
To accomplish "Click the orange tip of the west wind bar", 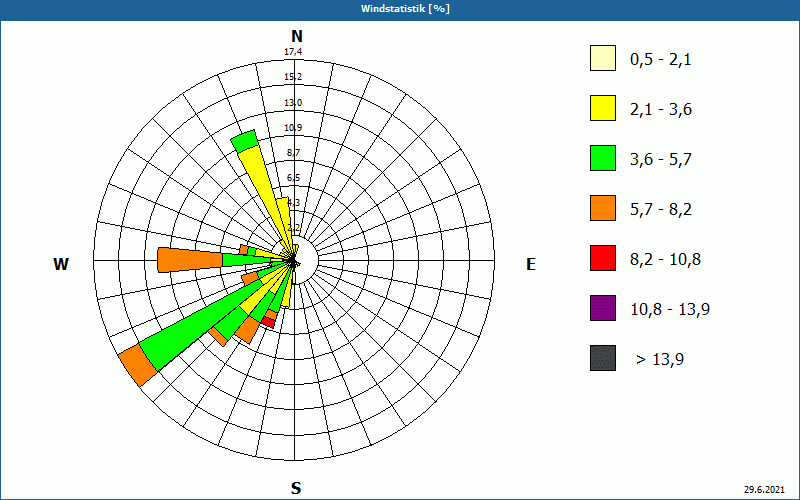I will coord(190,260).
